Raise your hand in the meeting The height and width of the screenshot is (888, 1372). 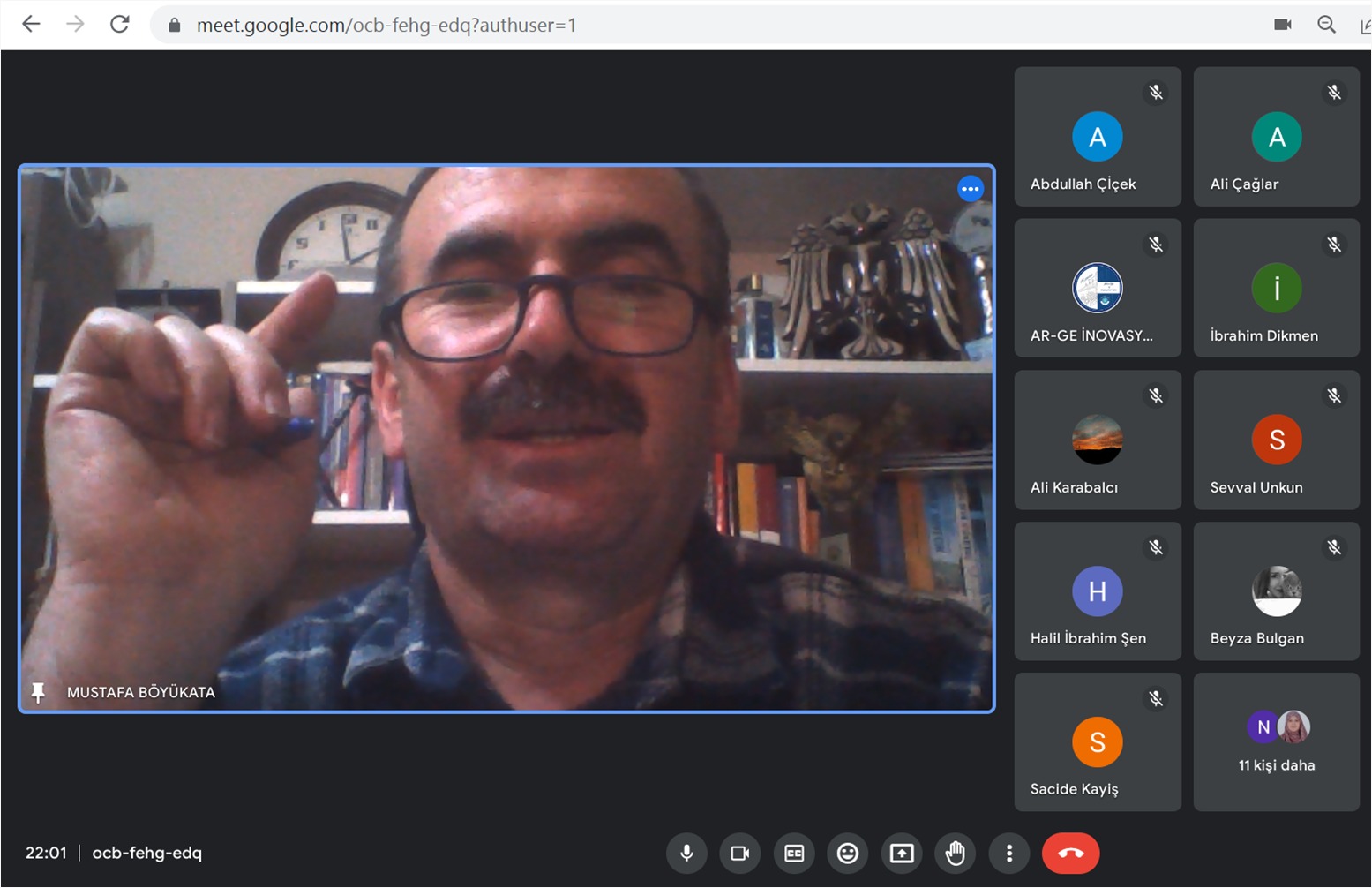956,853
